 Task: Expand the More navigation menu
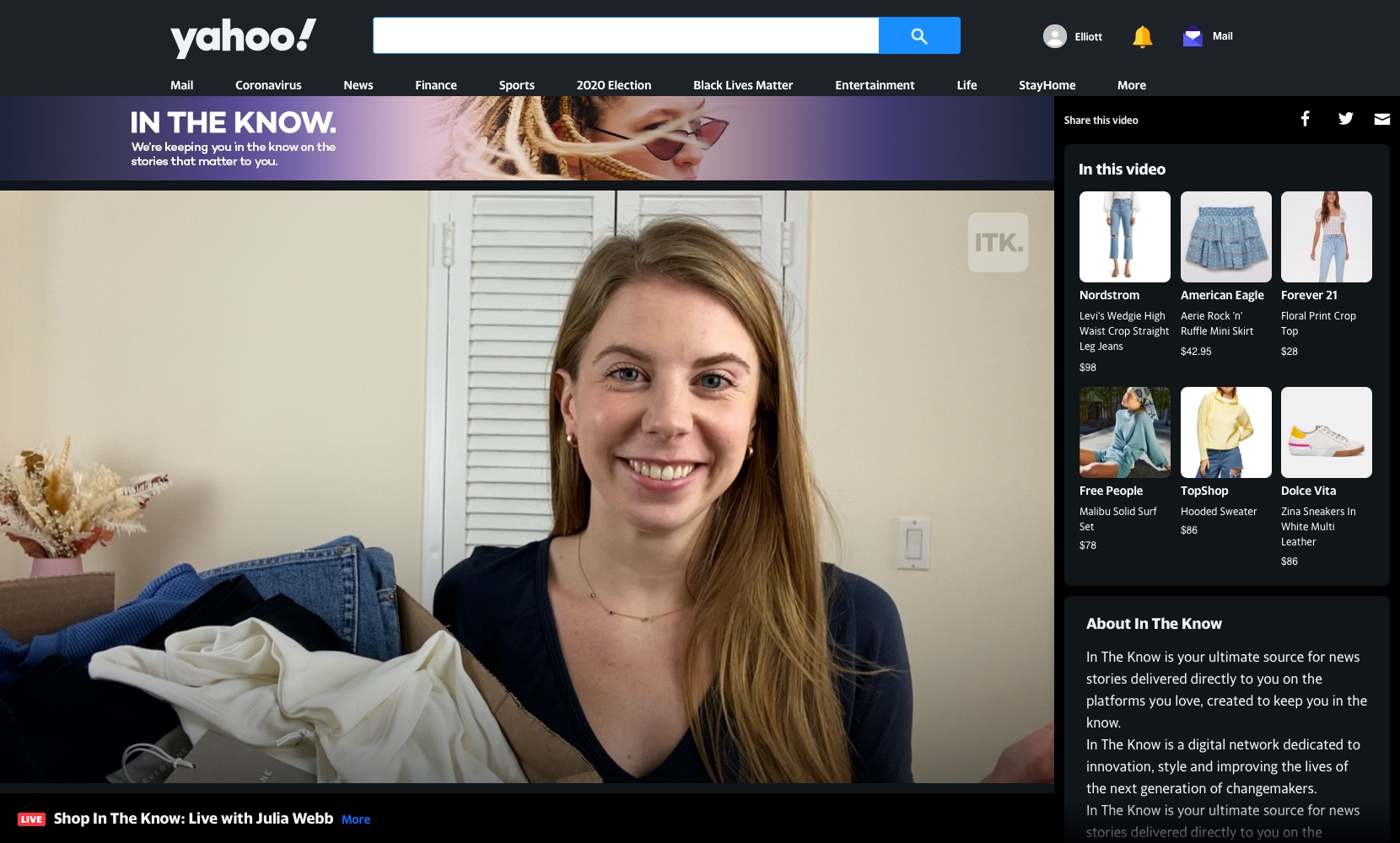pyautogui.click(x=1132, y=85)
